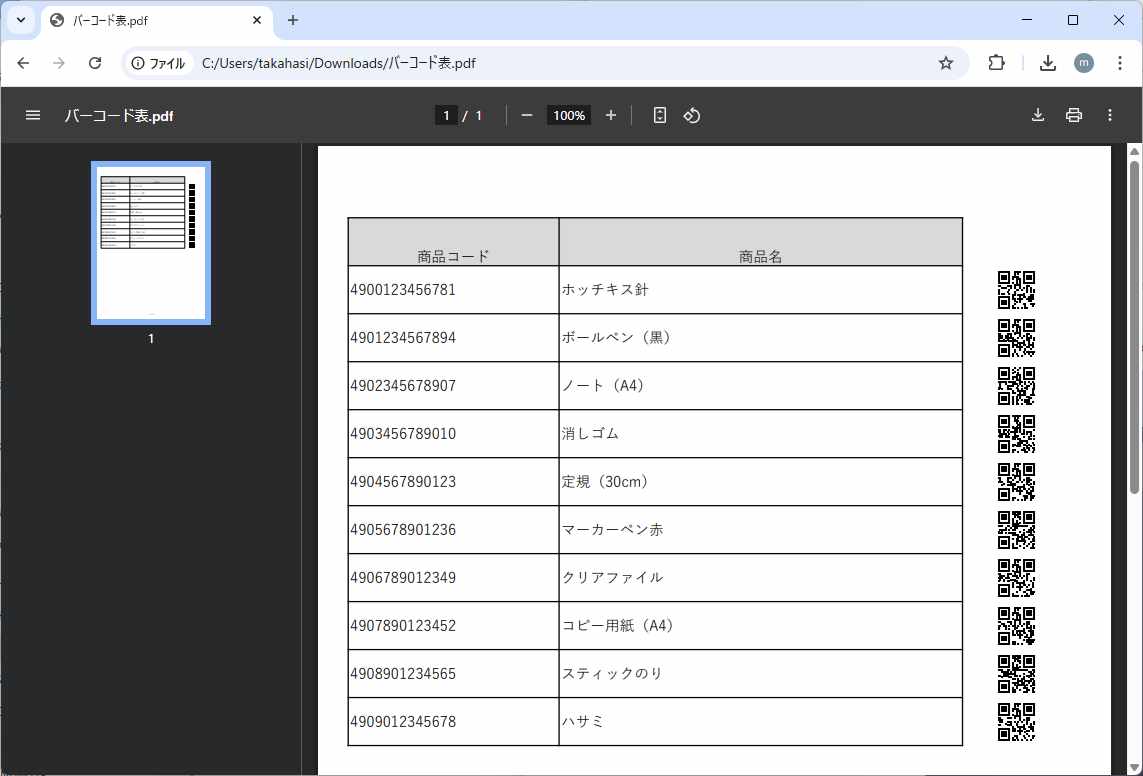Open the tab search dropdown arrow

20,19
